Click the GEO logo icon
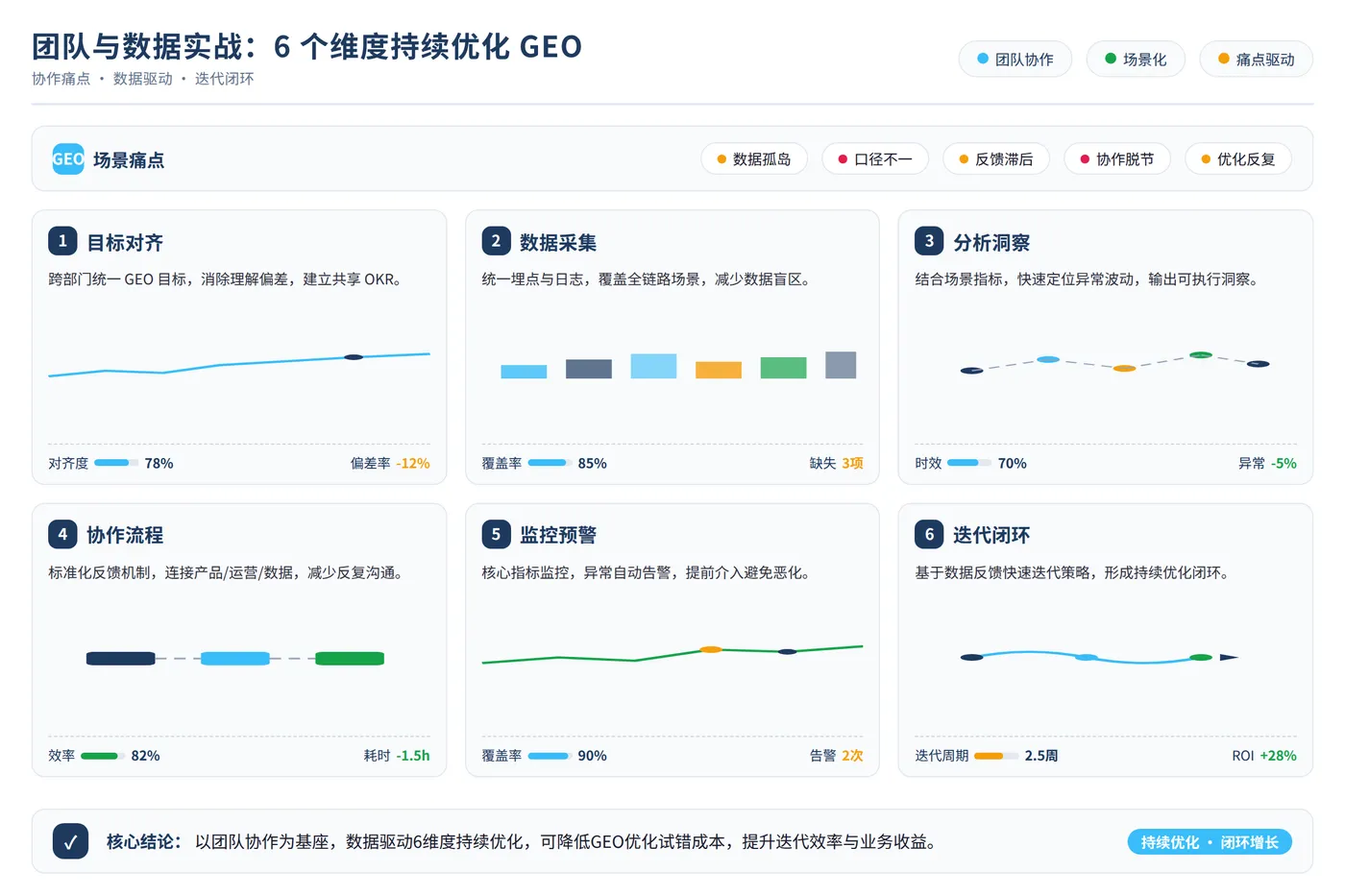Screen dimensions: 1345x896 68,159
